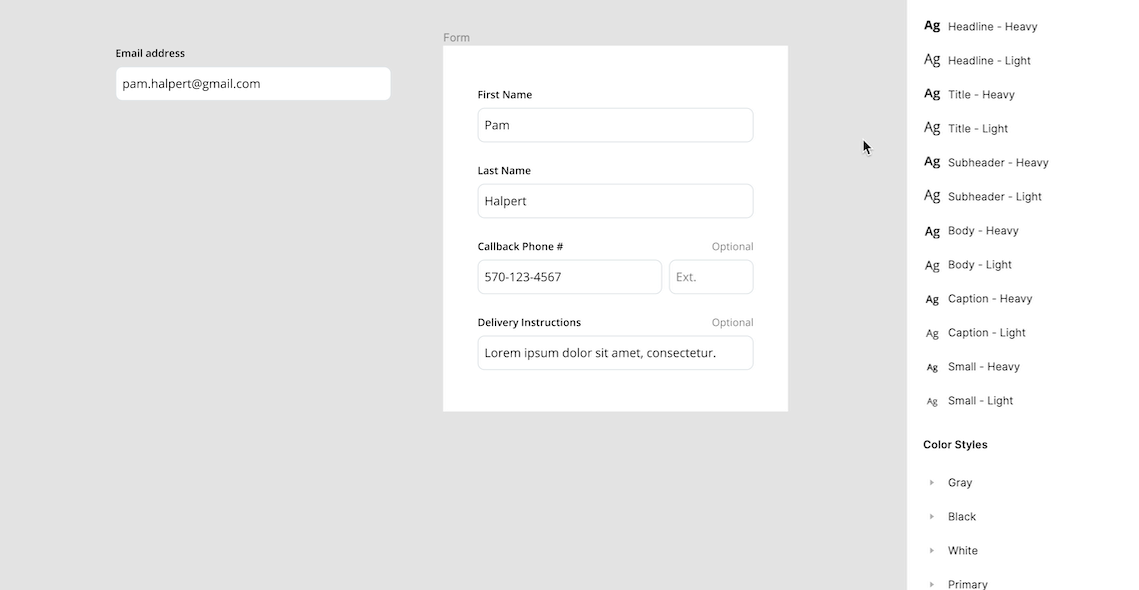The image size is (1139, 590).
Task: Click the Gray color style name
Action: [960, 483]
